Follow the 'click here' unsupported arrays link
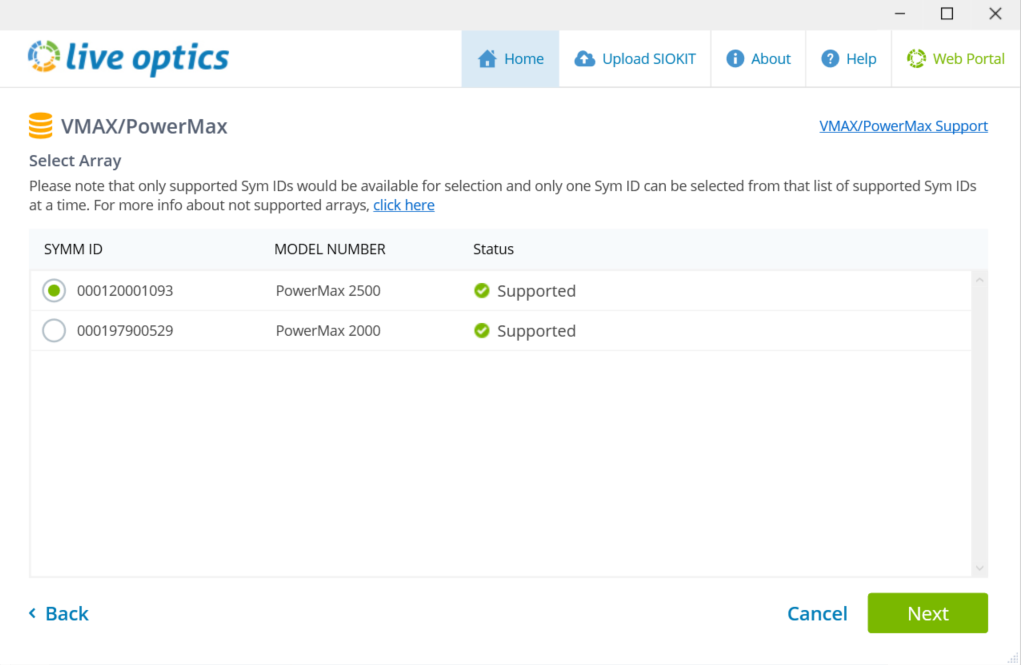The image size is (1022, 665). [404, 205]
